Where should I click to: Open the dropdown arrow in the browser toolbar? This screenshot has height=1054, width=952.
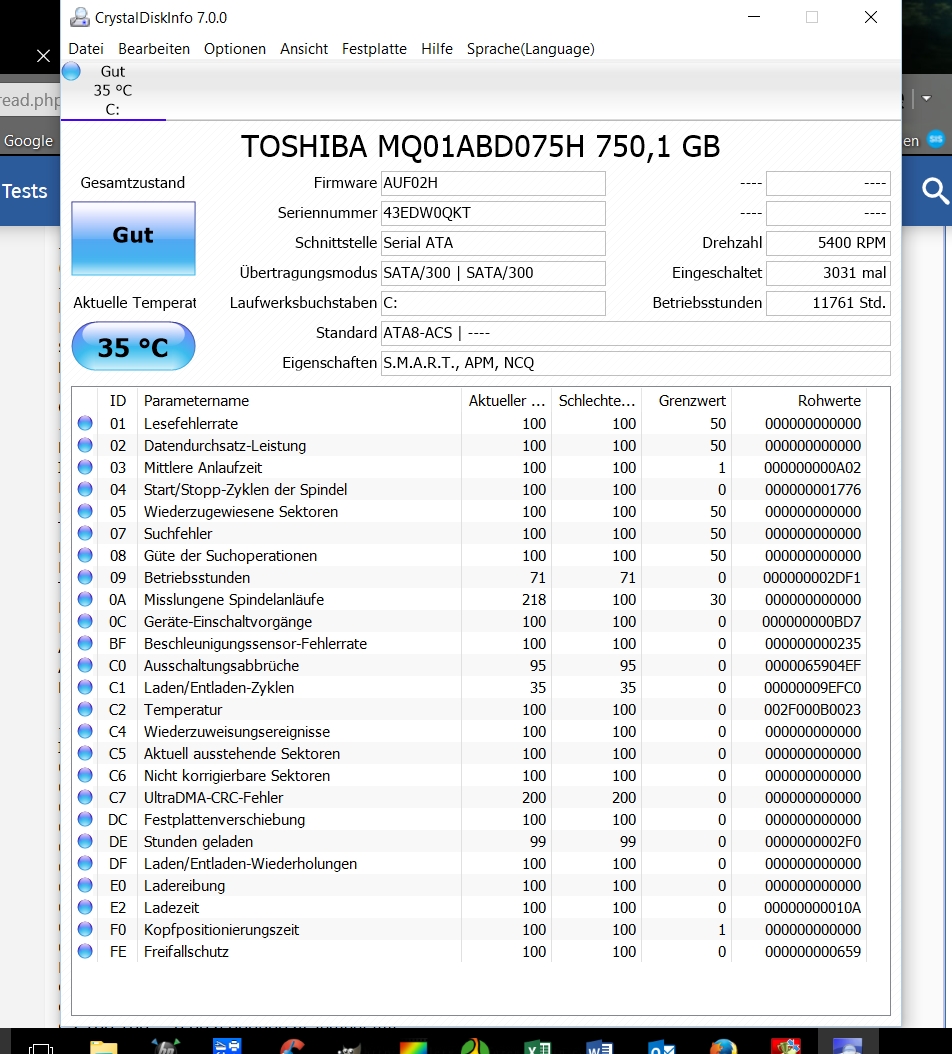click(926, 98)
